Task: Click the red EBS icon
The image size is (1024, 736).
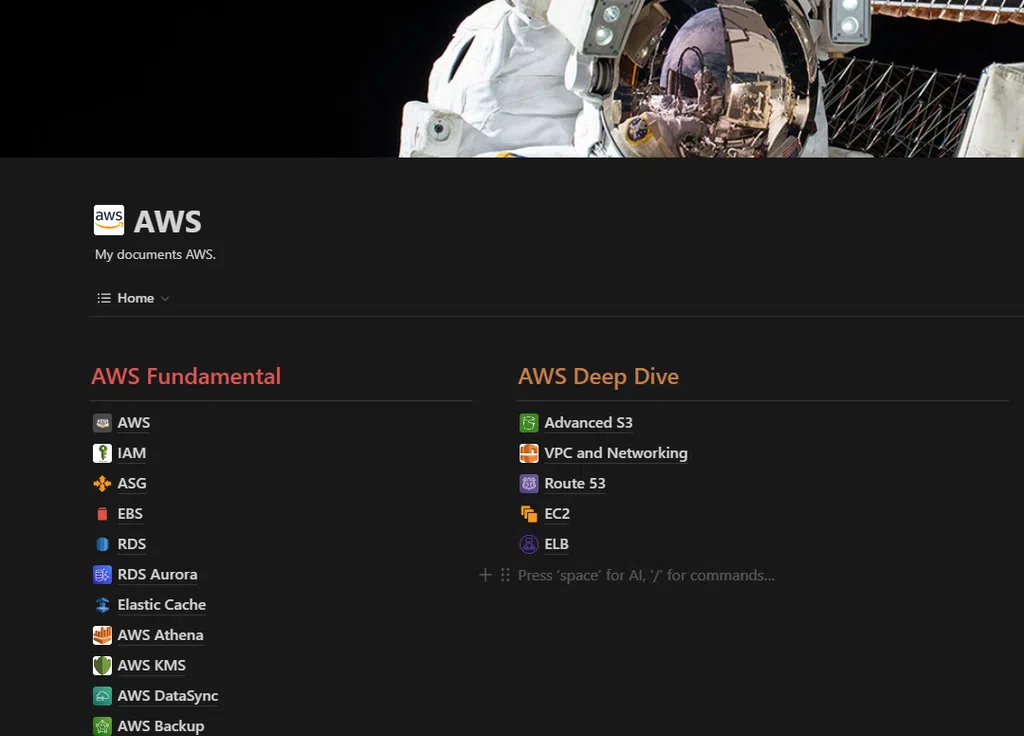Action: tap(103, 514)
